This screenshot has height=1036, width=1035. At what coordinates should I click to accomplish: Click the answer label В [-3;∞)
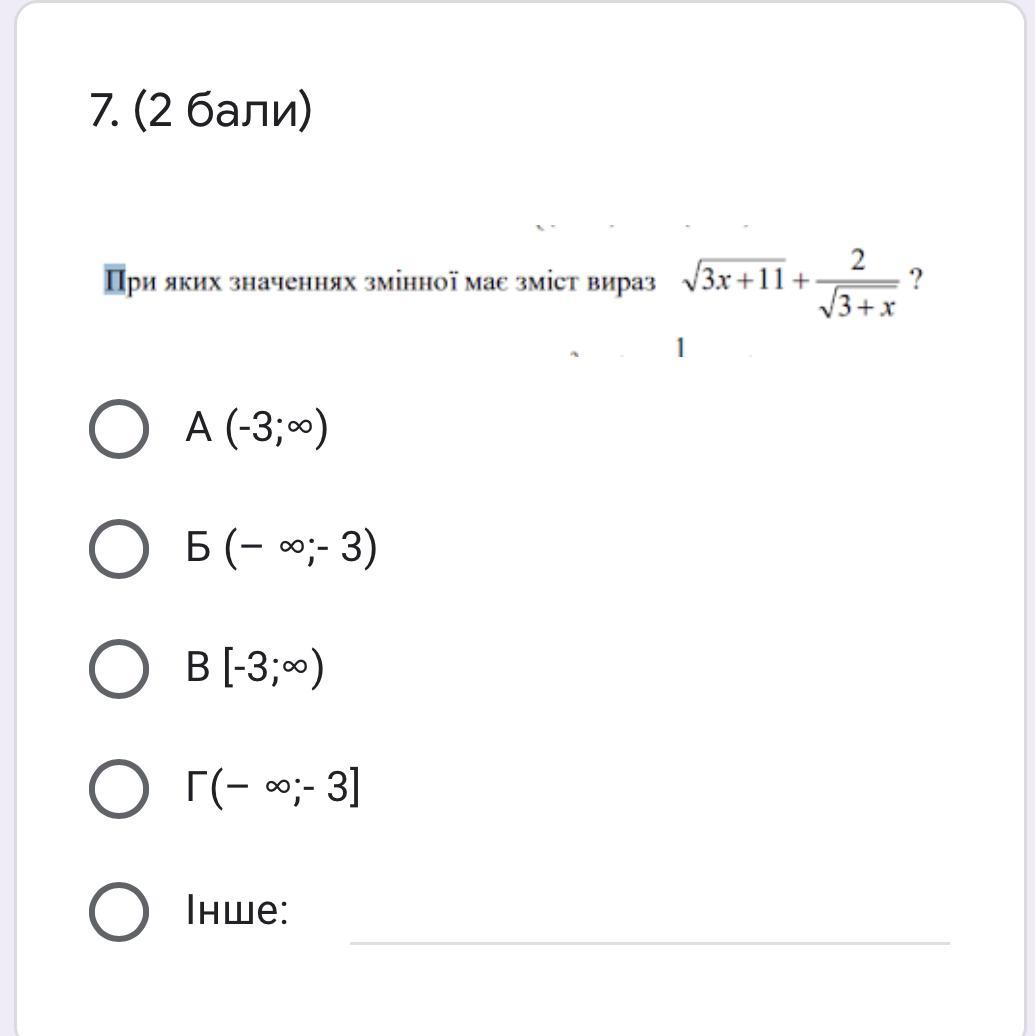[x=255, y=668]
